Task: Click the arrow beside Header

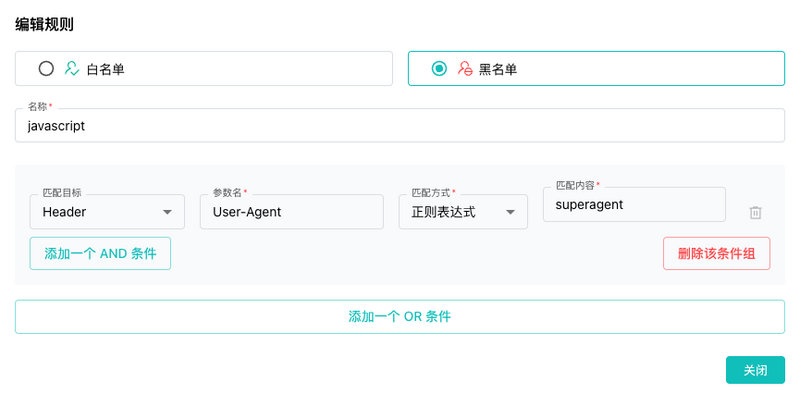Action: click(x=167, y=212)
